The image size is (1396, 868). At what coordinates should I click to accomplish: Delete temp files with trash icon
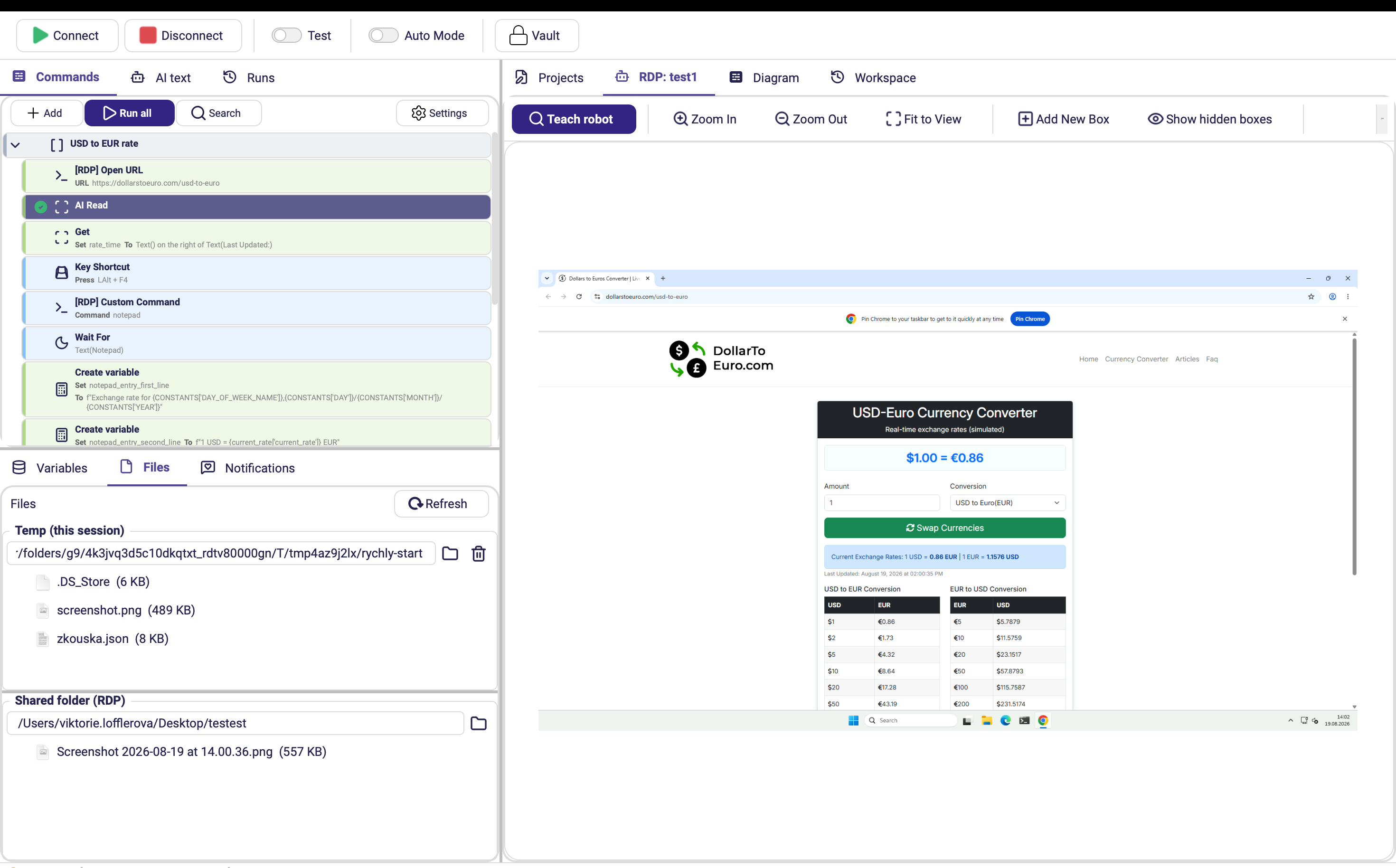tap(479, 553)
